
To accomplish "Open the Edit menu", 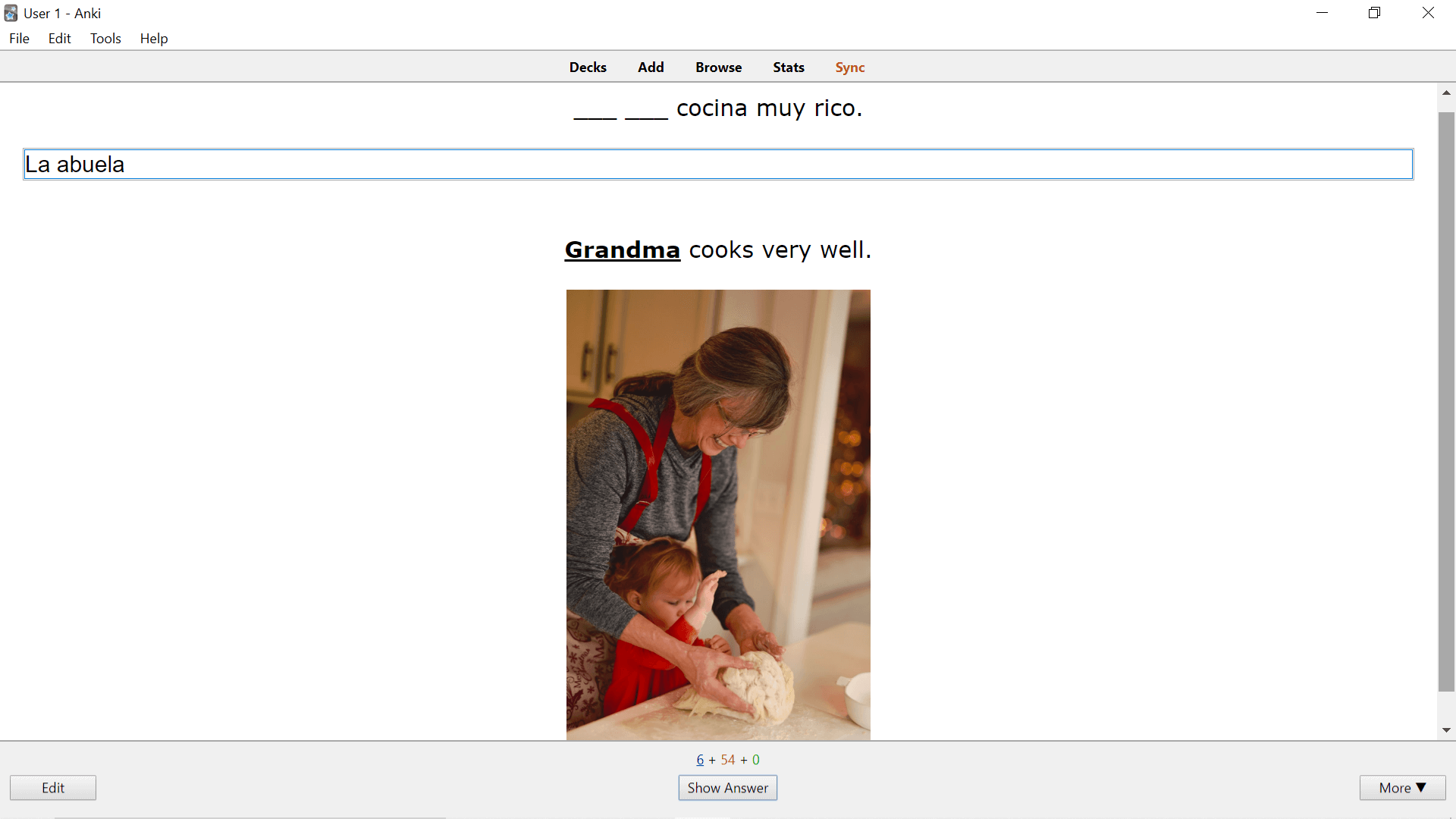I will [59, 39].
